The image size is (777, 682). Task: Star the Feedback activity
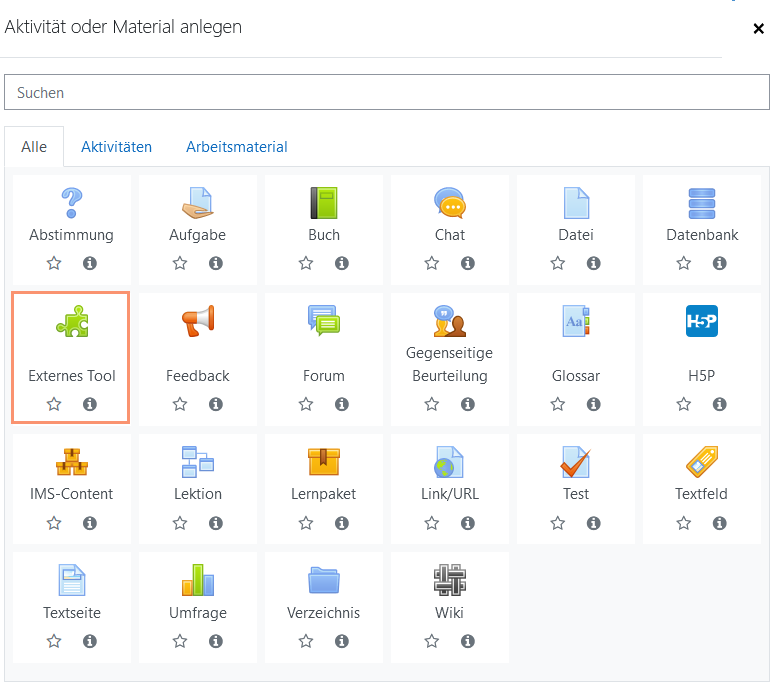point(180,404)
